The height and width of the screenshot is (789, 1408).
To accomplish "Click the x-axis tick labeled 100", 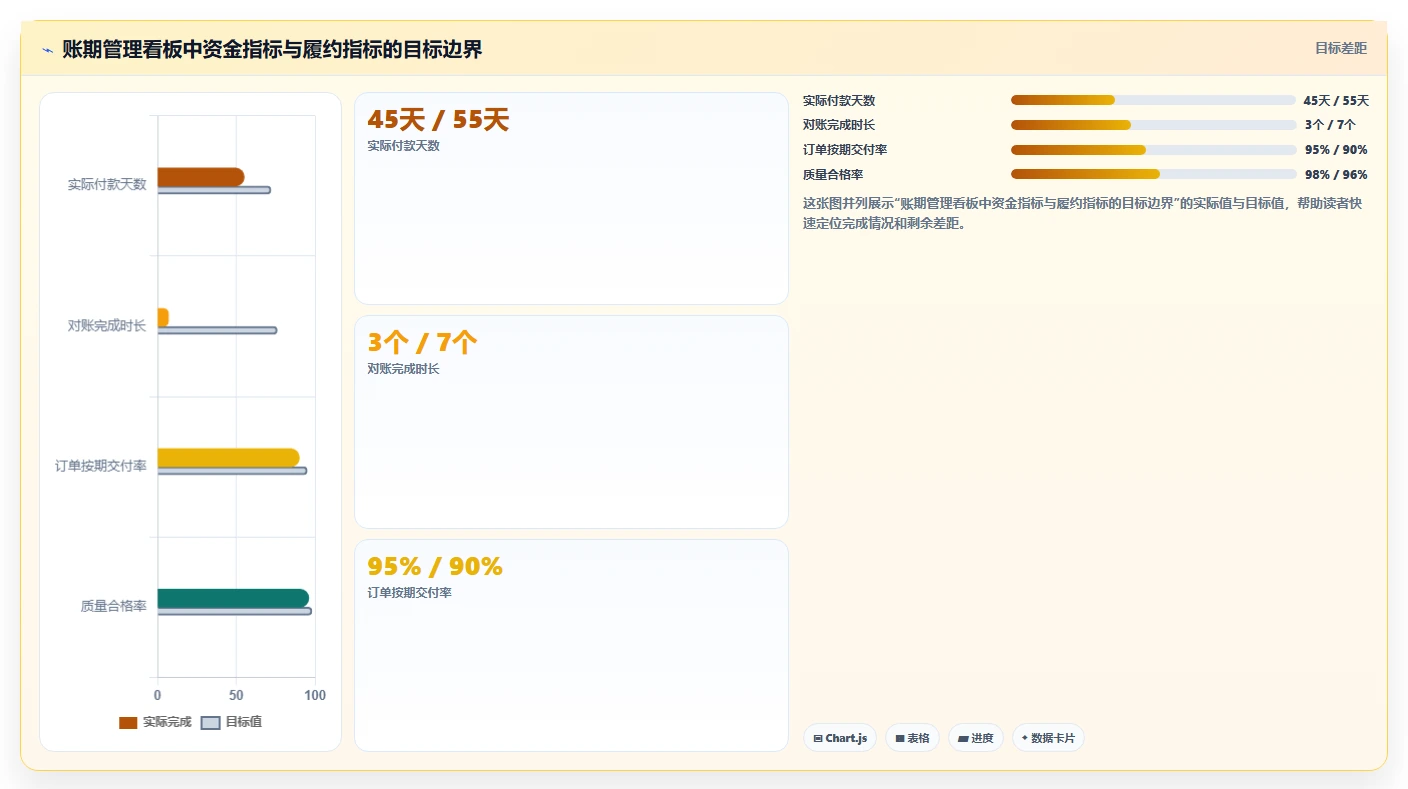I will [315, 695].
